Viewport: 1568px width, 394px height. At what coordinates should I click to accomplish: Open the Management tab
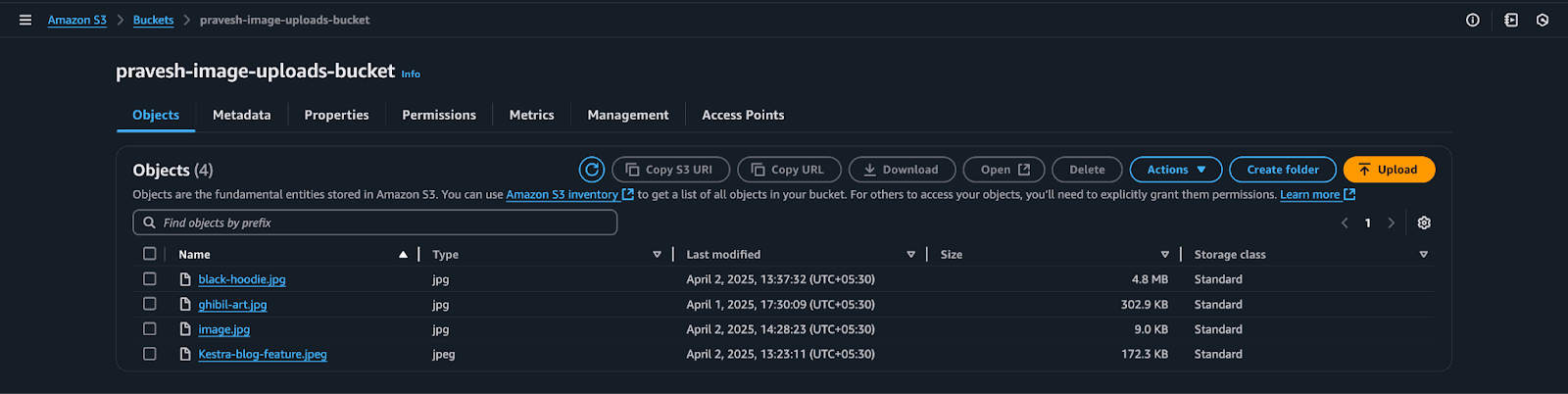point(627,115)
